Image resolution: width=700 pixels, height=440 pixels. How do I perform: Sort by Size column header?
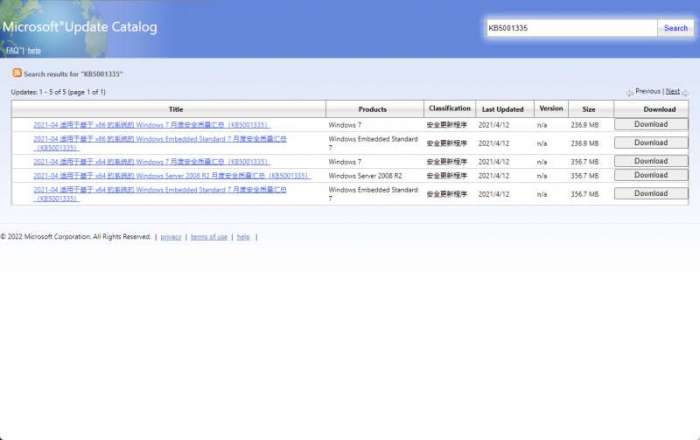(591, 109)
